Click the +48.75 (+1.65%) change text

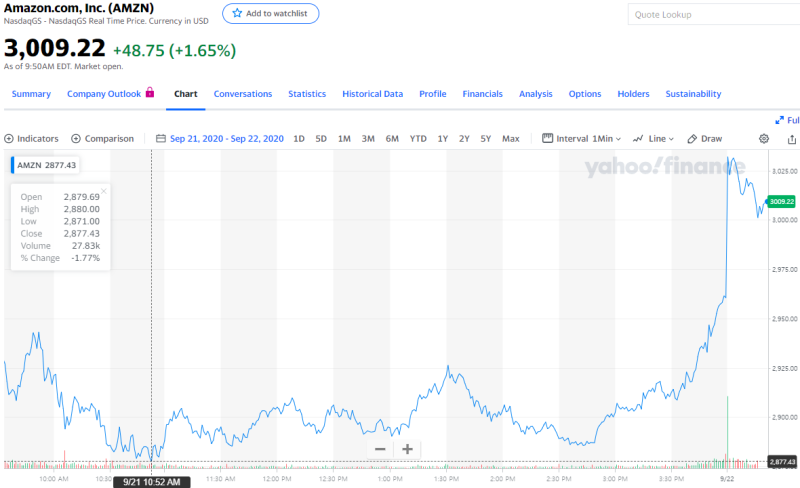(x=174, y=51)
